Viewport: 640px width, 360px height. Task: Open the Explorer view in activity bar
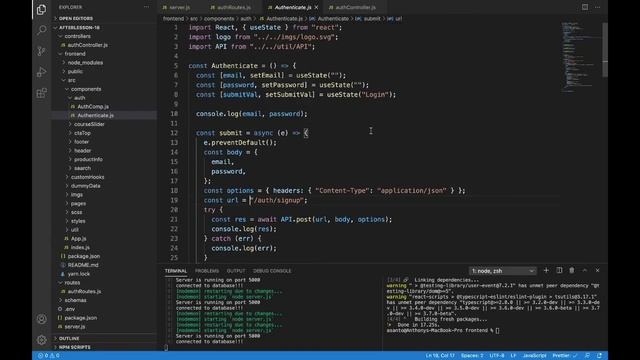[41, 9]
